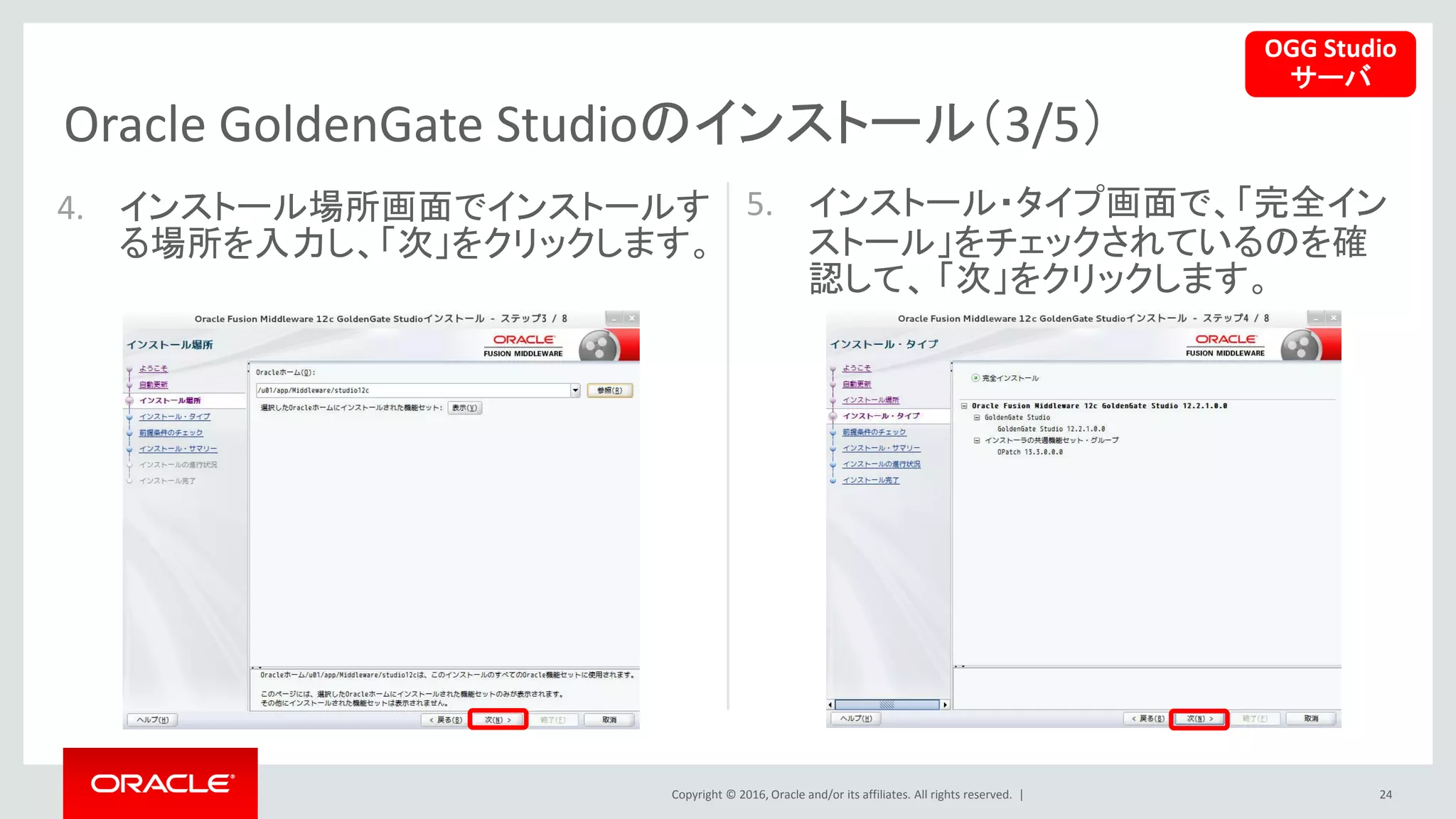The image size is (1456, 819).
Task: Click 自動更新 link in the step 3/8 sidebar
Action: (x=153, y=385)
